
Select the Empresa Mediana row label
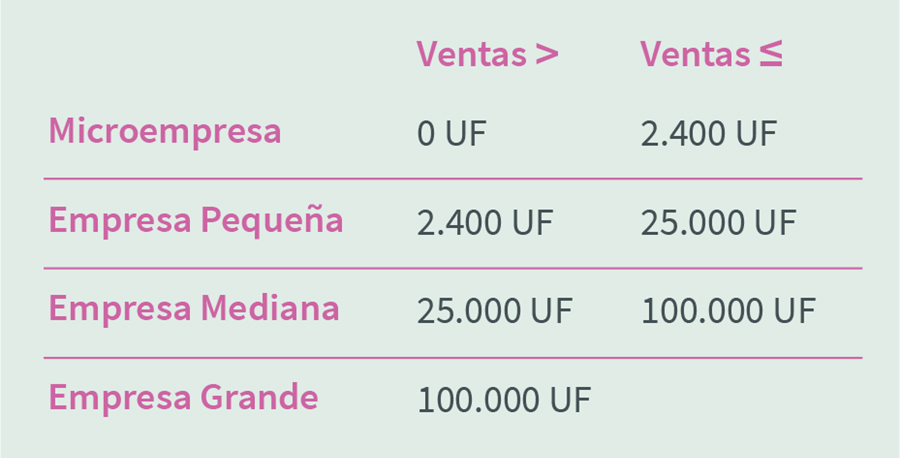click(x=194, y=309)
